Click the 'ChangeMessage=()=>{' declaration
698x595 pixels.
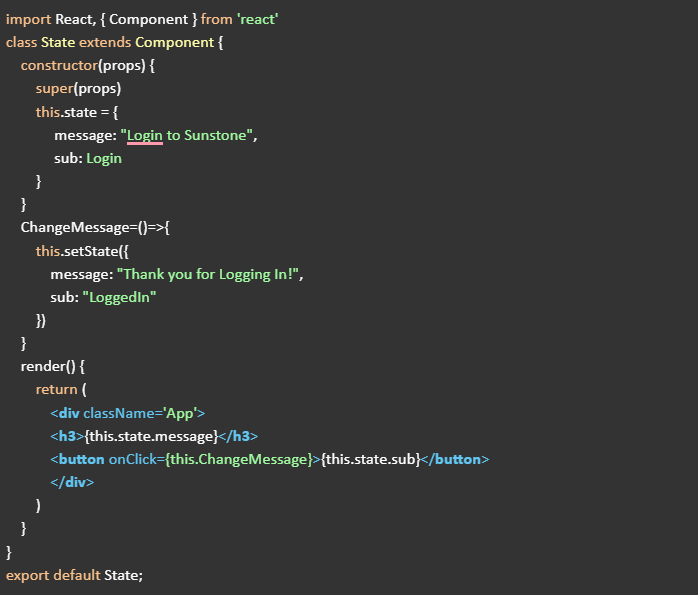click(95, 227)
